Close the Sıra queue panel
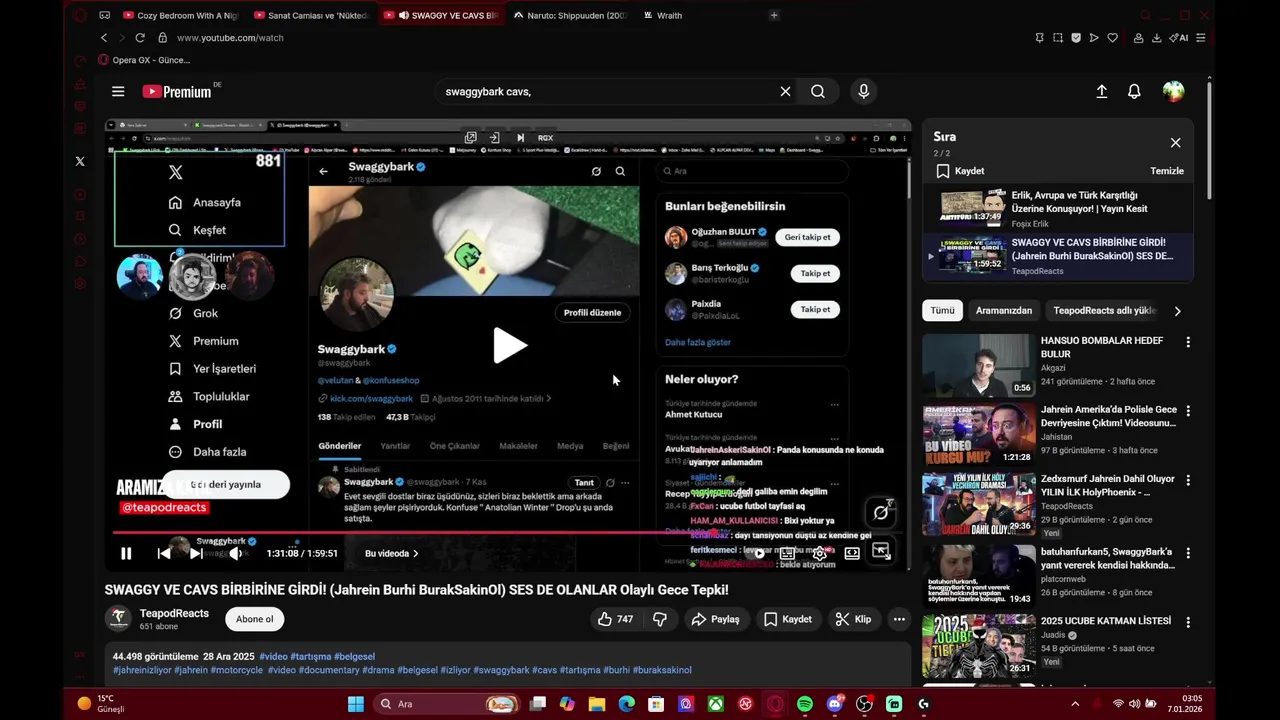The image size is (1280, 720). (x=1175, y=143)
